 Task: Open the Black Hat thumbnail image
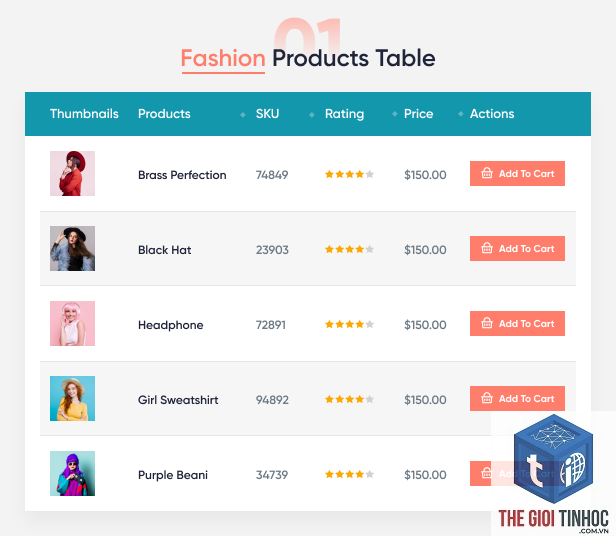tap(72, 248)
